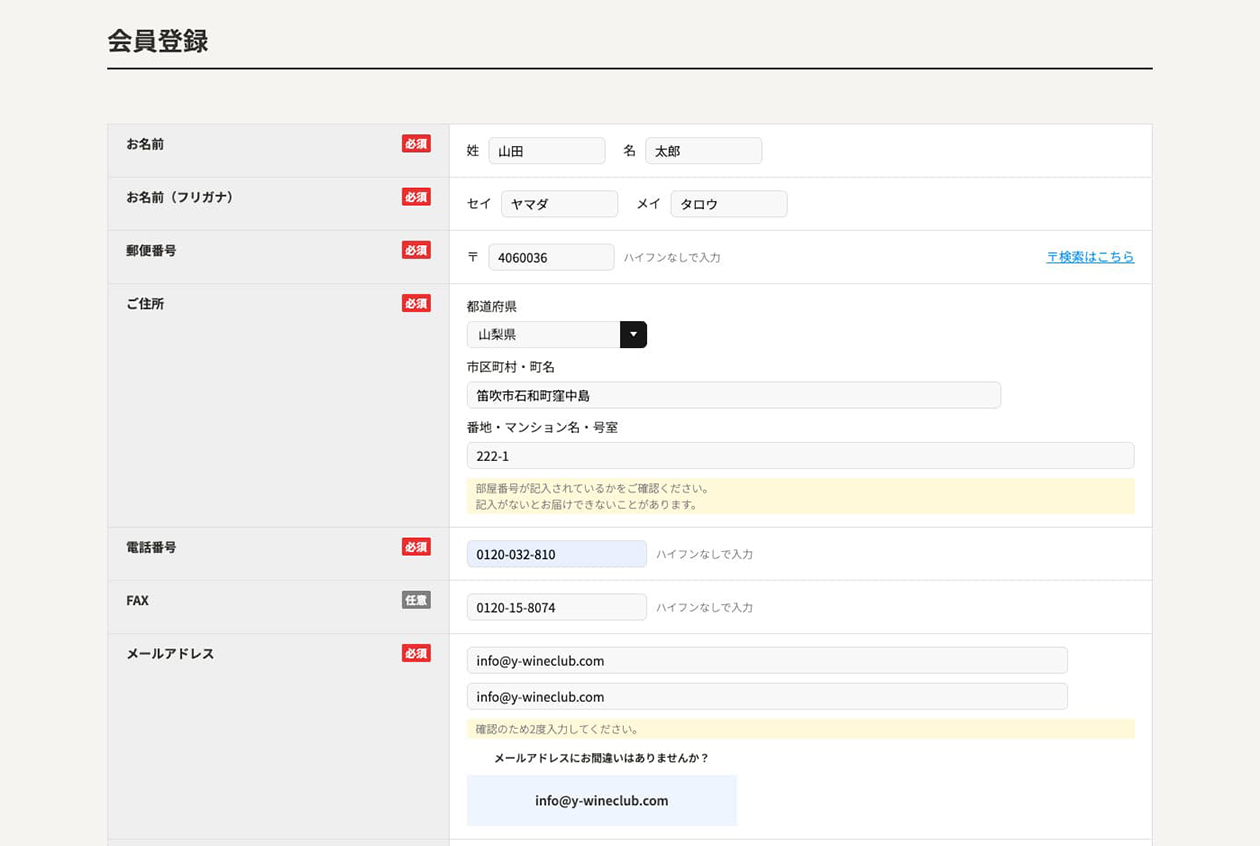Click the 姓 field containing 山田

547,151
